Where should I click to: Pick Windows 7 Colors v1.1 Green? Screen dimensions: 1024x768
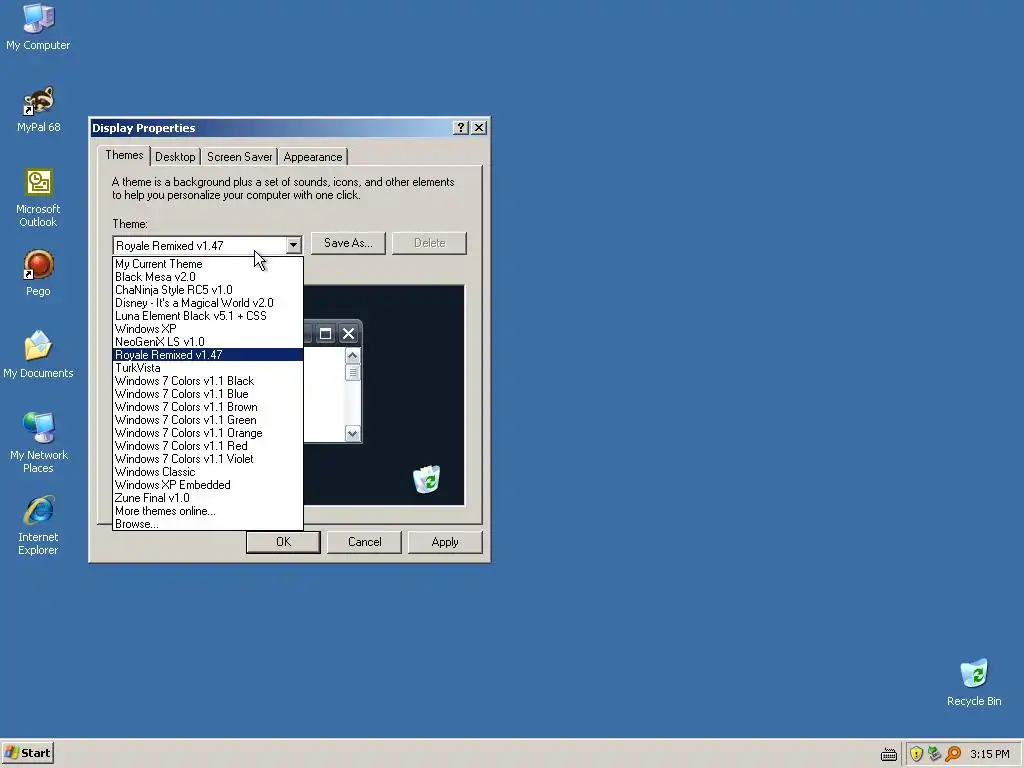tap(208, 420)
